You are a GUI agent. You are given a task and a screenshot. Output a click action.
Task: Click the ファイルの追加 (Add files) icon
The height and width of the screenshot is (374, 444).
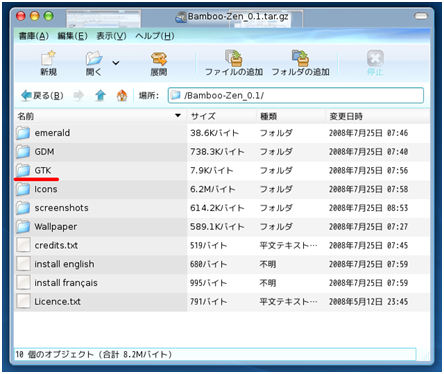click(x=233, y=58)
